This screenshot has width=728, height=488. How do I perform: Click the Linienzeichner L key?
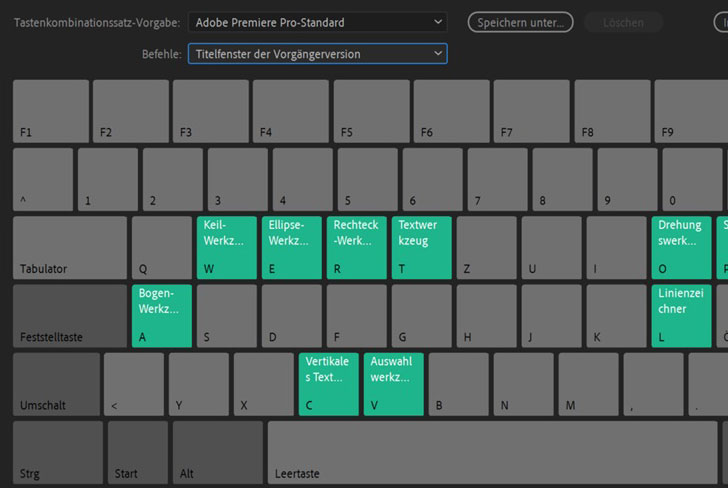[681, 315]
